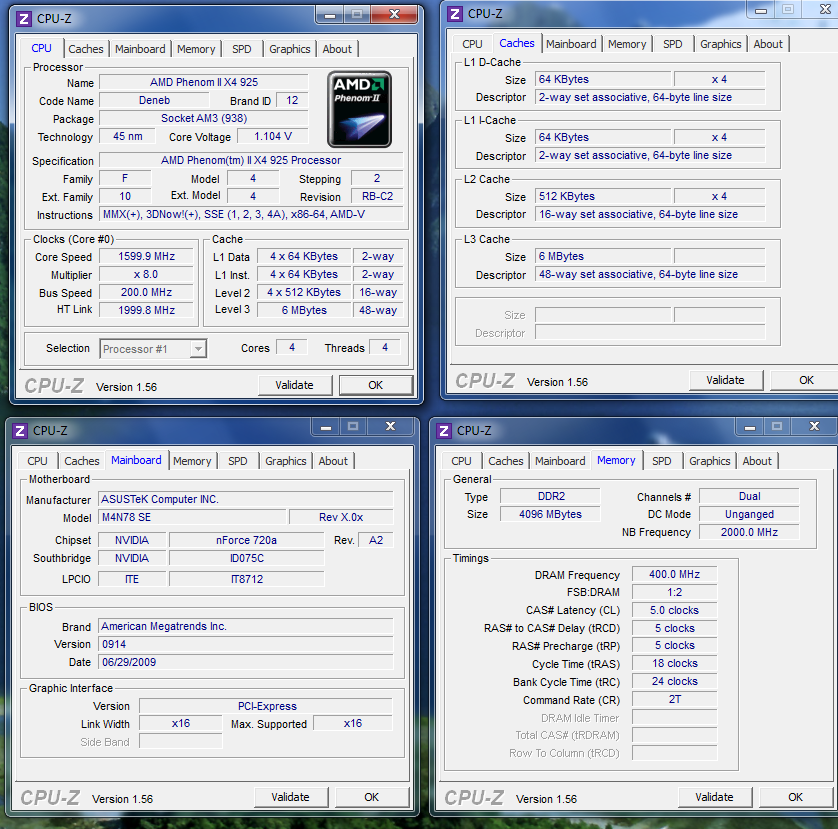Click OK in the Caches window
The height and width of the screenshot is (829, 838).
[x=806, y=381]
